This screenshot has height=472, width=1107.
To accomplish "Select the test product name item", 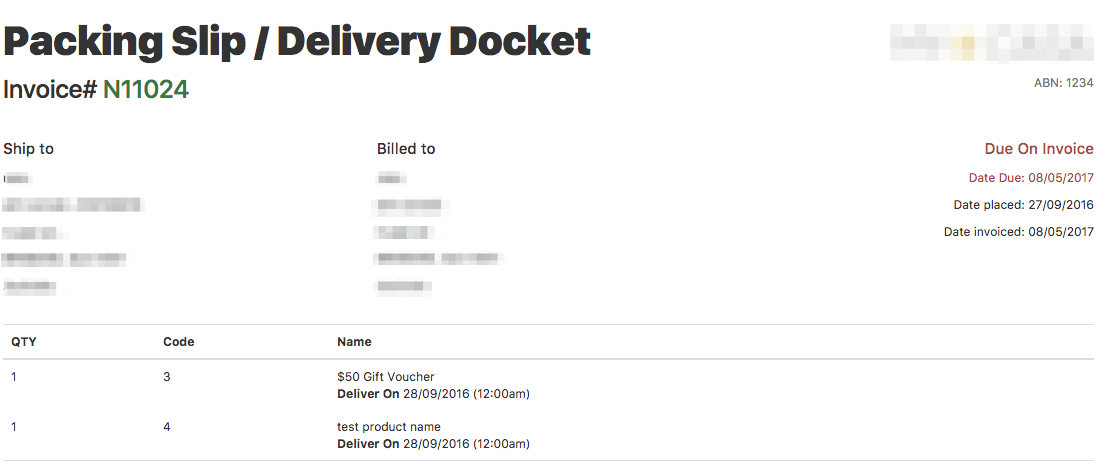I will tap(389, 427).
